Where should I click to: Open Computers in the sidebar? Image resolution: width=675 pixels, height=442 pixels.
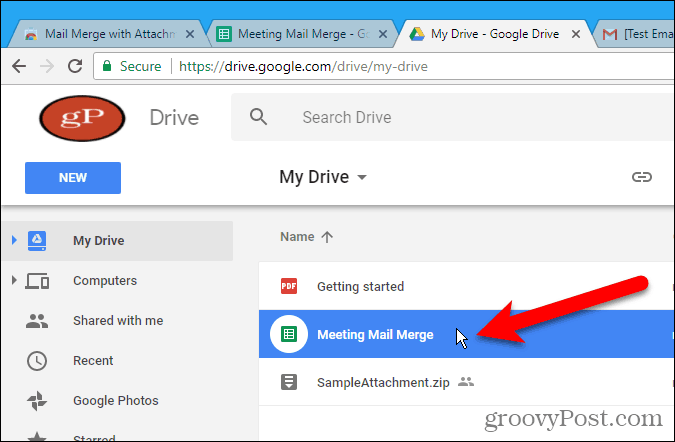(x=117, y=281)
